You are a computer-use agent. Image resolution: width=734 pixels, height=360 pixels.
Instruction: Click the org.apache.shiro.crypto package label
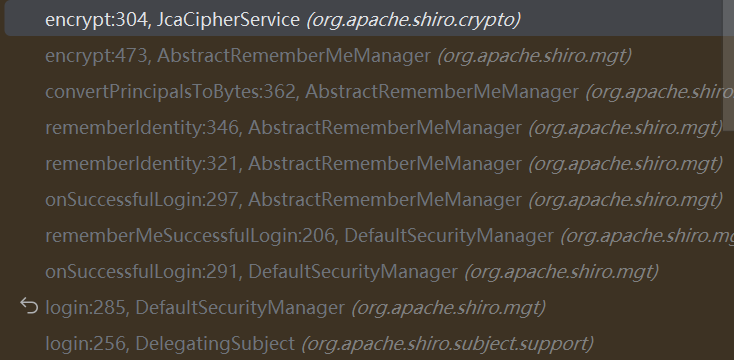coord(413,20)
